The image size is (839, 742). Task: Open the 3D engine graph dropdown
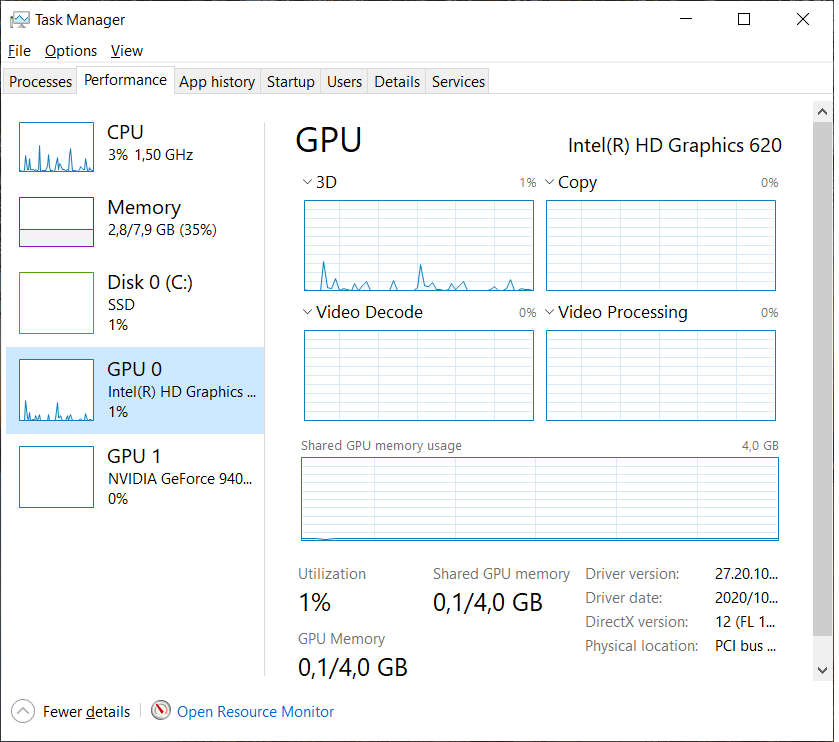(307, 183)
